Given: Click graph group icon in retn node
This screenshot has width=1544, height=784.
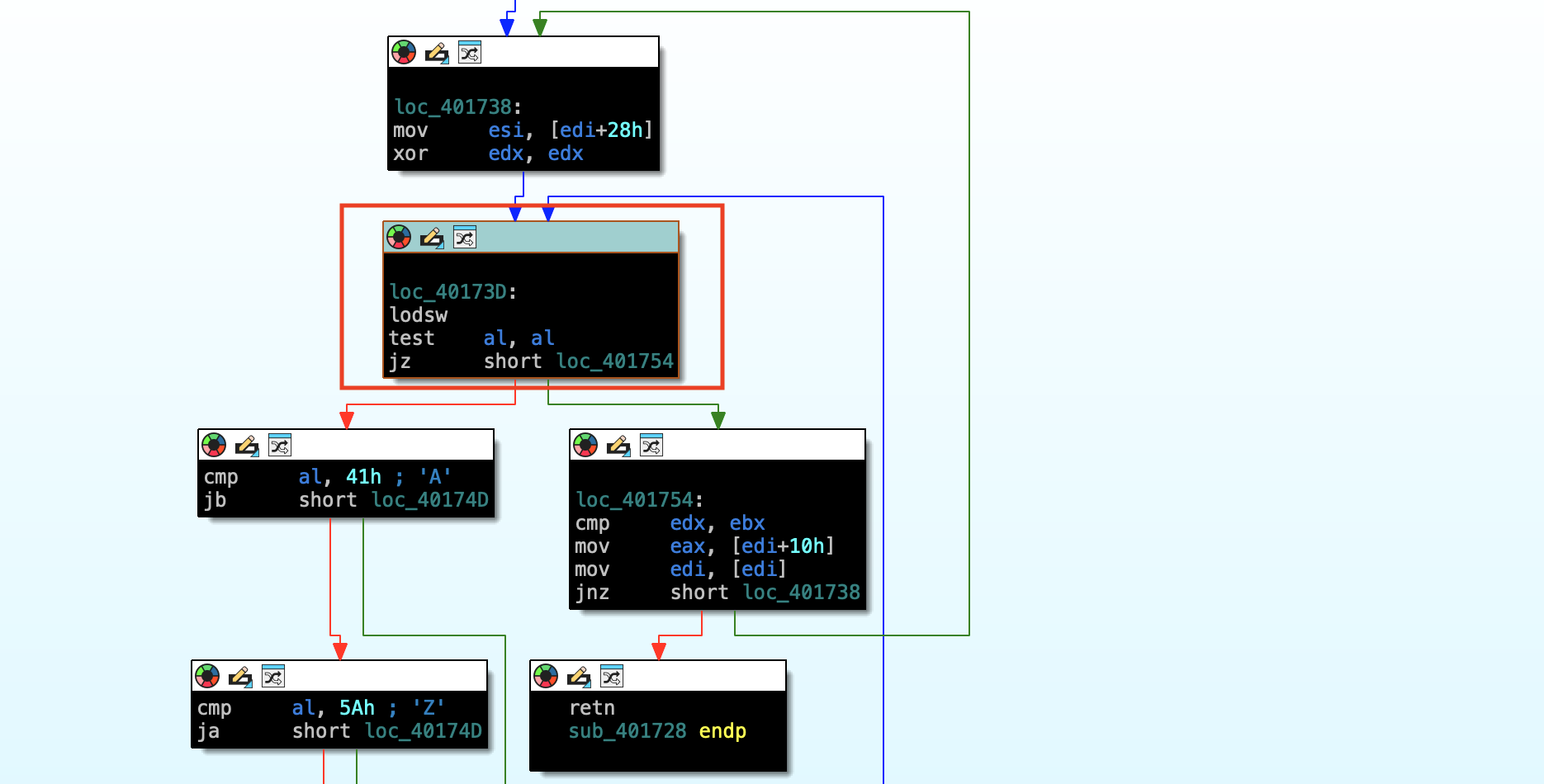Looking at the screenshot, I should coord(612,676).
